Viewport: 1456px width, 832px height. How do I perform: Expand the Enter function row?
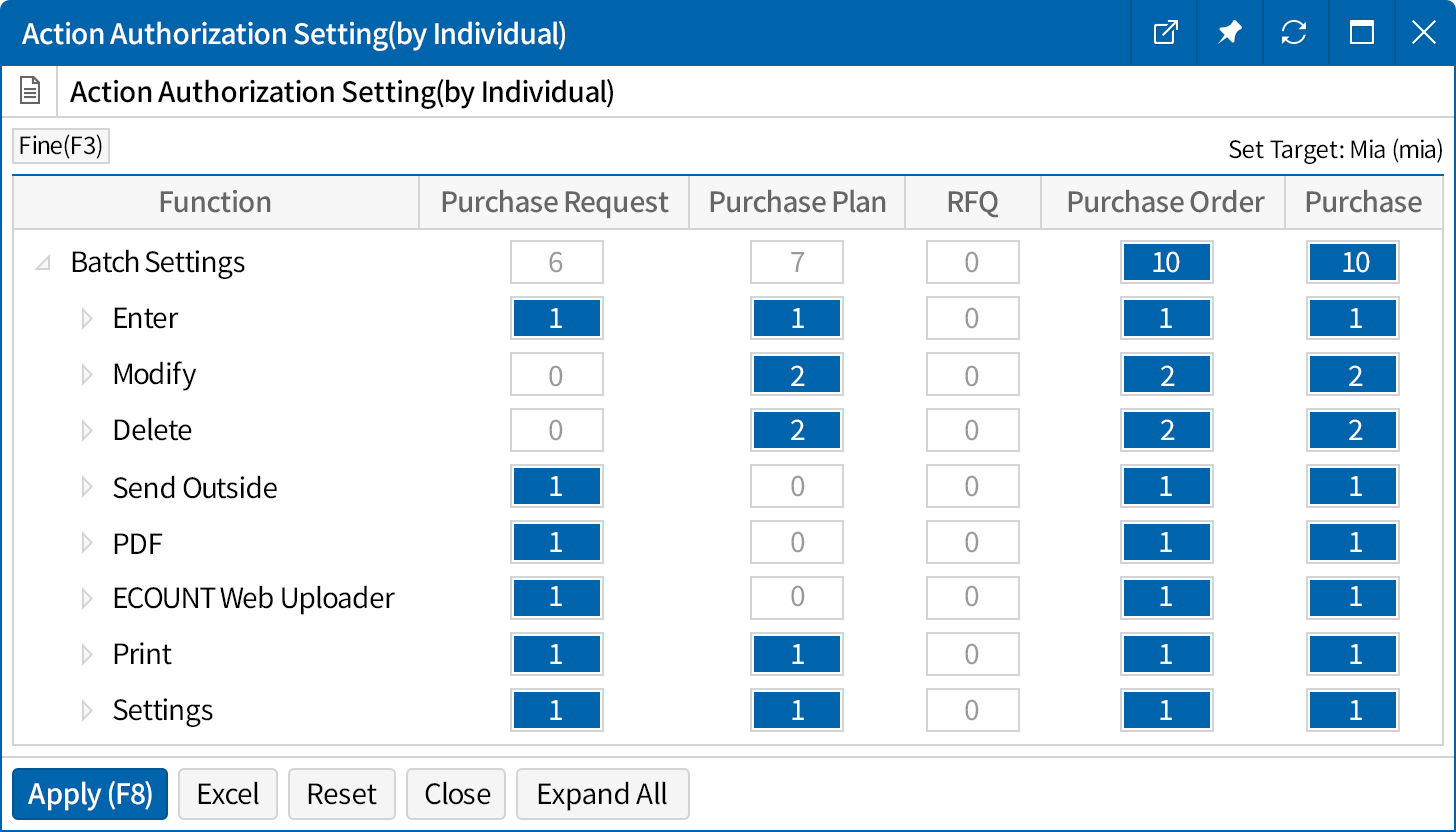point(87,319)
